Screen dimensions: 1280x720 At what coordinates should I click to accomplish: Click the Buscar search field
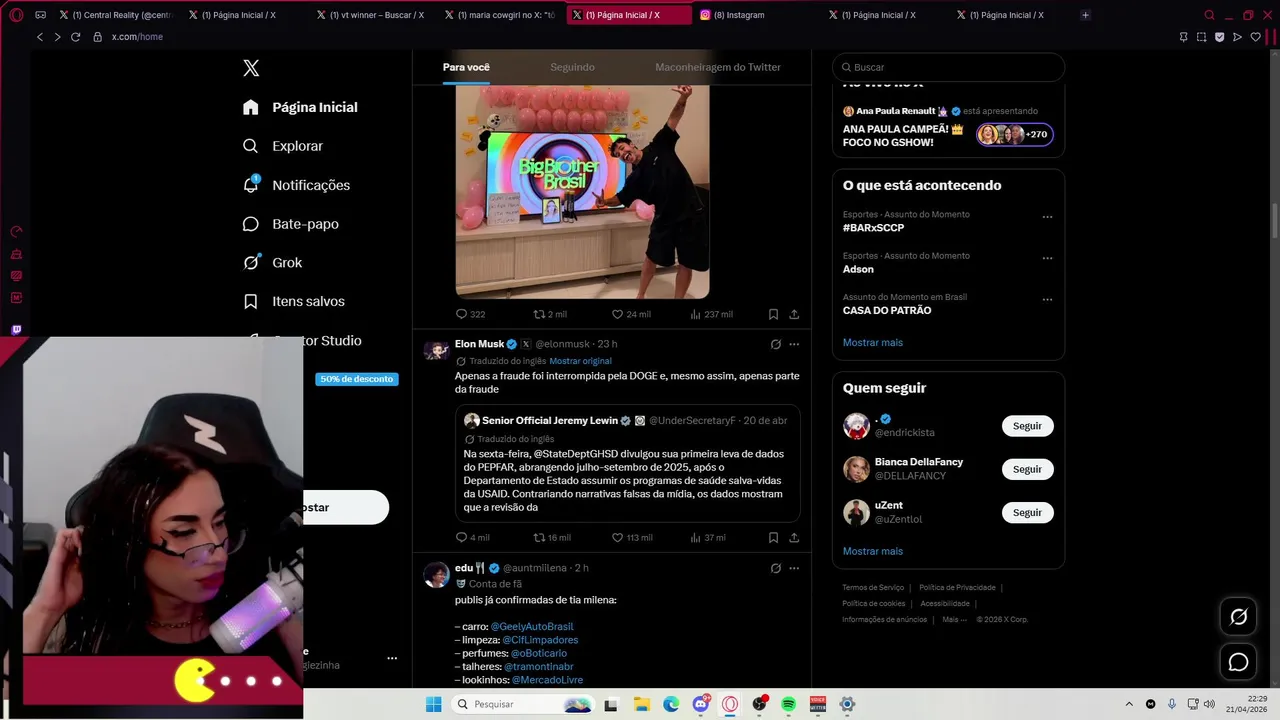click(948, 67)
